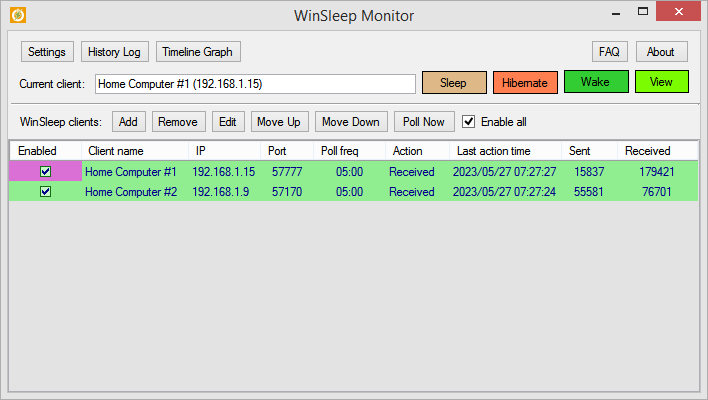The width and height of the screenshot is (708, 400).
Task: Click Received action for Home Computer #1
Action: point(412,172)
